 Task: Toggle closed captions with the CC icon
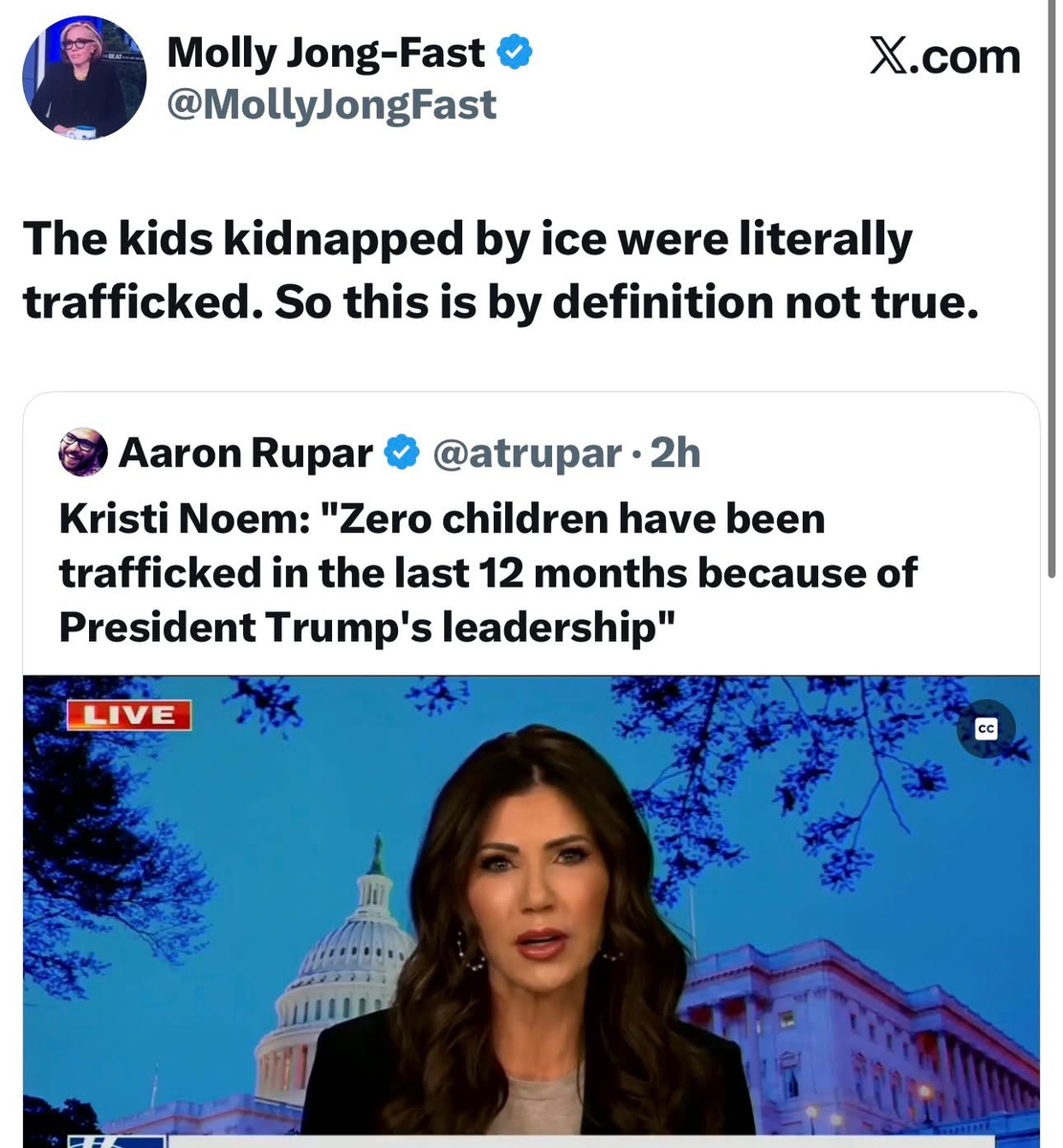[985, 729]
